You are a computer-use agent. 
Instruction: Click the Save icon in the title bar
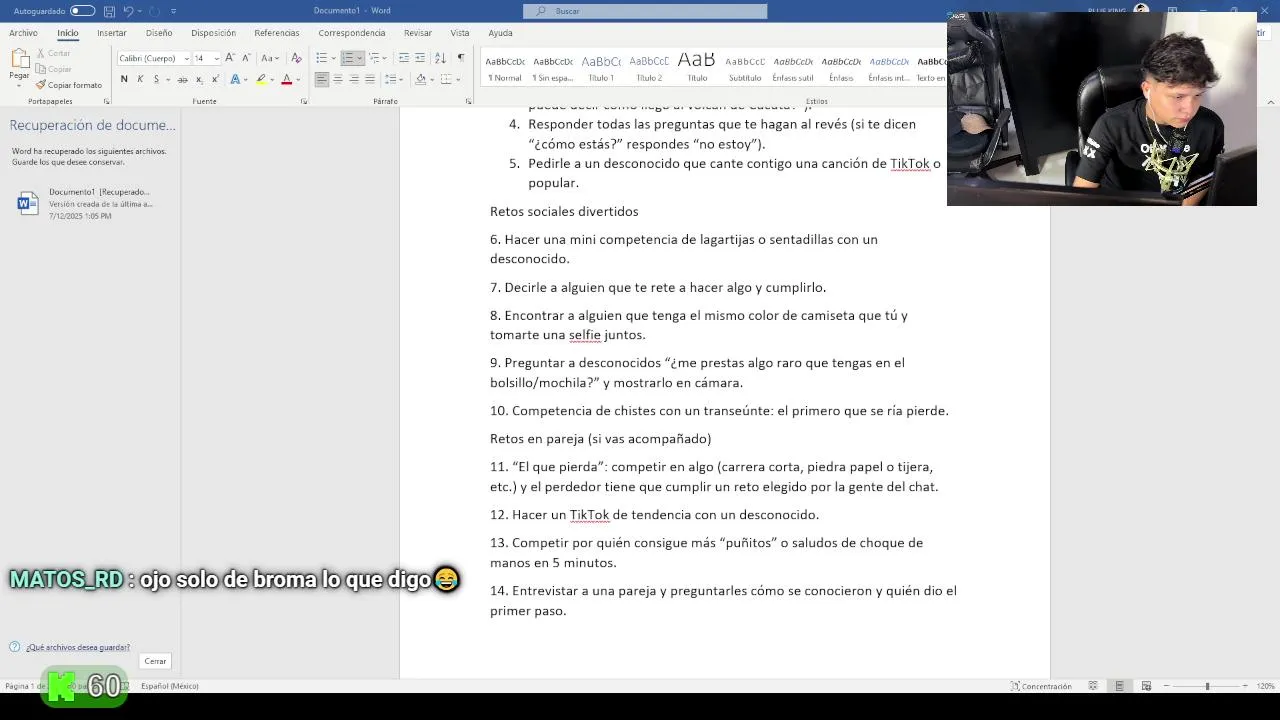(x=109, y=11)
